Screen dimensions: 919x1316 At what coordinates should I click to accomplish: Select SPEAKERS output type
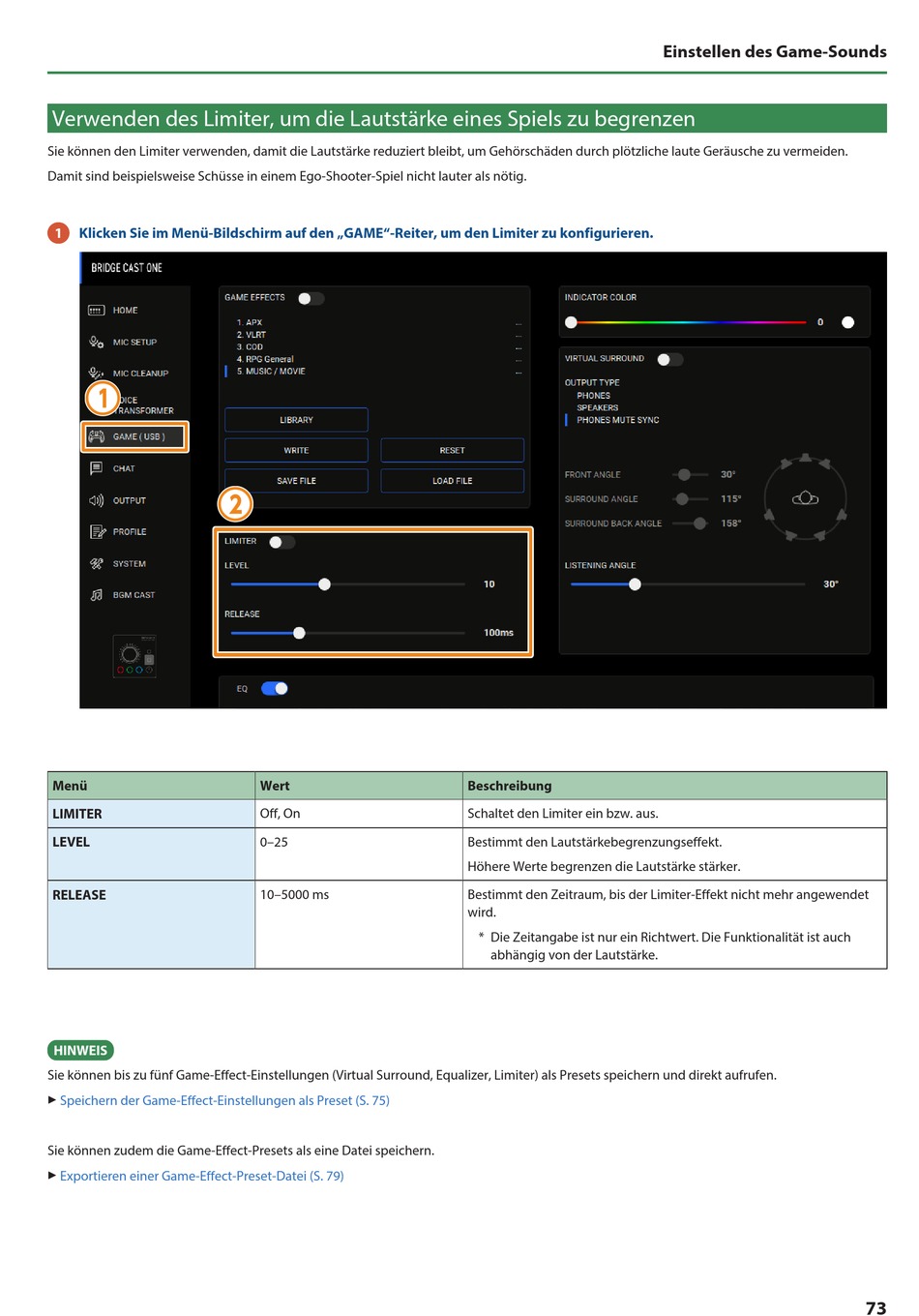click(x=597, y=407)
